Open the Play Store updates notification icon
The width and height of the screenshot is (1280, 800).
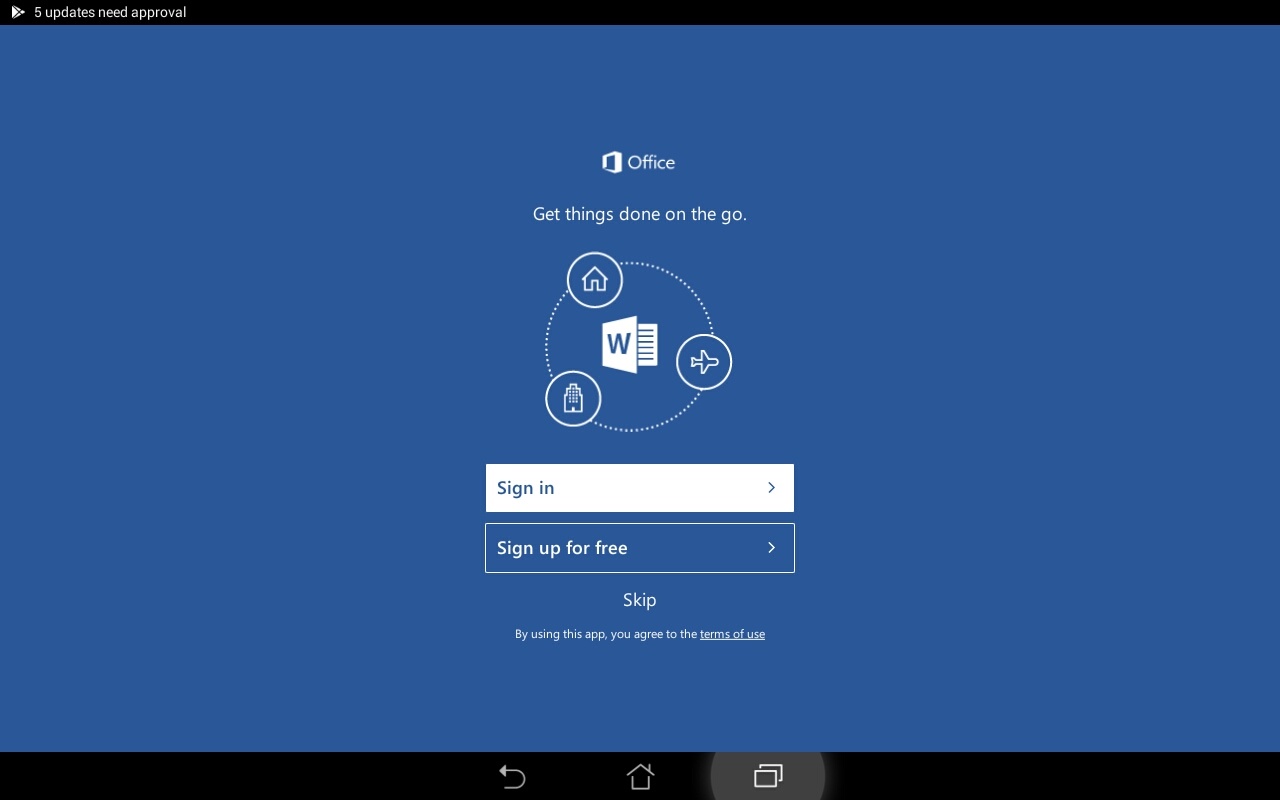pos(17,12)
